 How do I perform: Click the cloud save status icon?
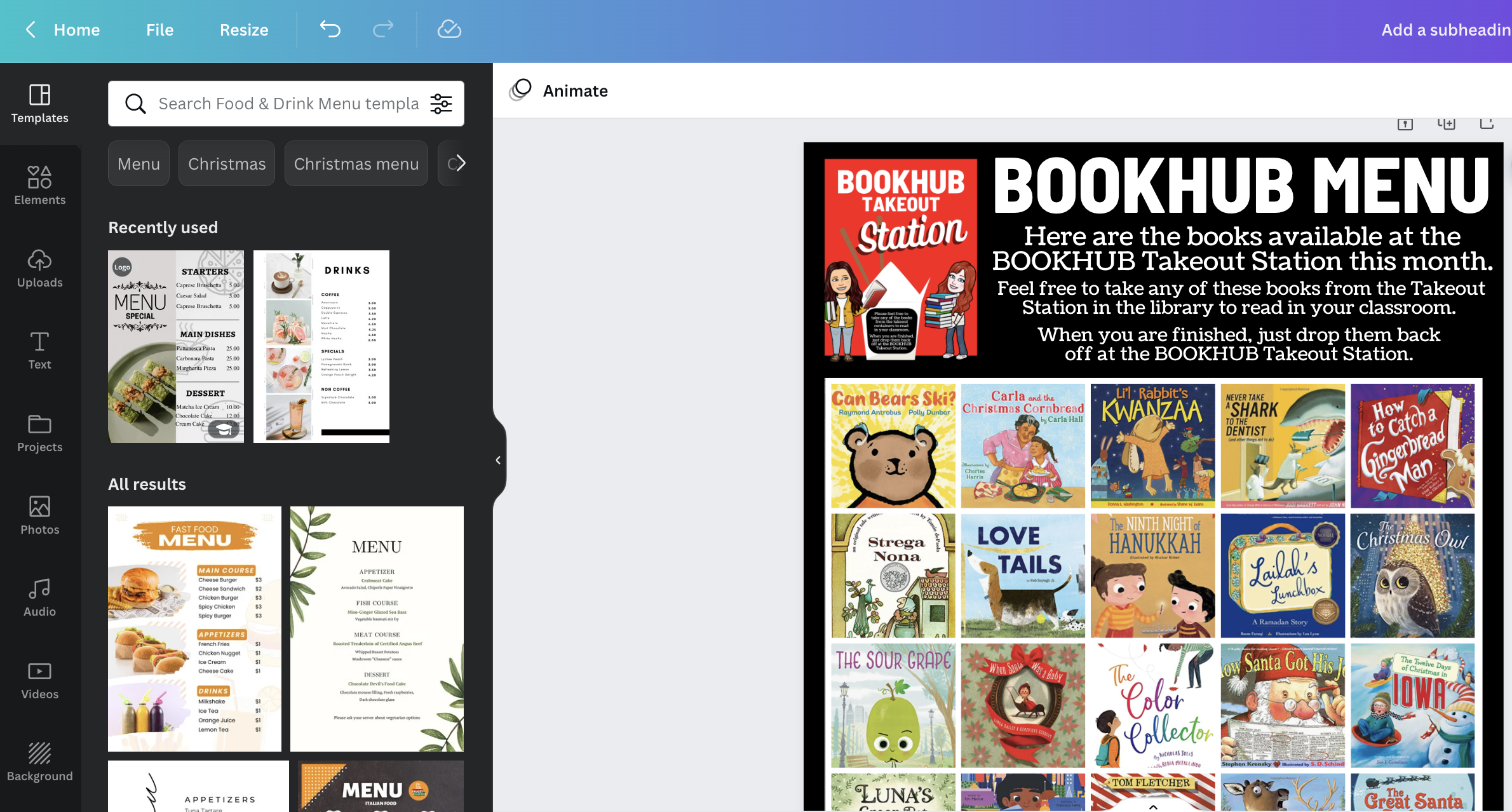(x=449, y=29)
